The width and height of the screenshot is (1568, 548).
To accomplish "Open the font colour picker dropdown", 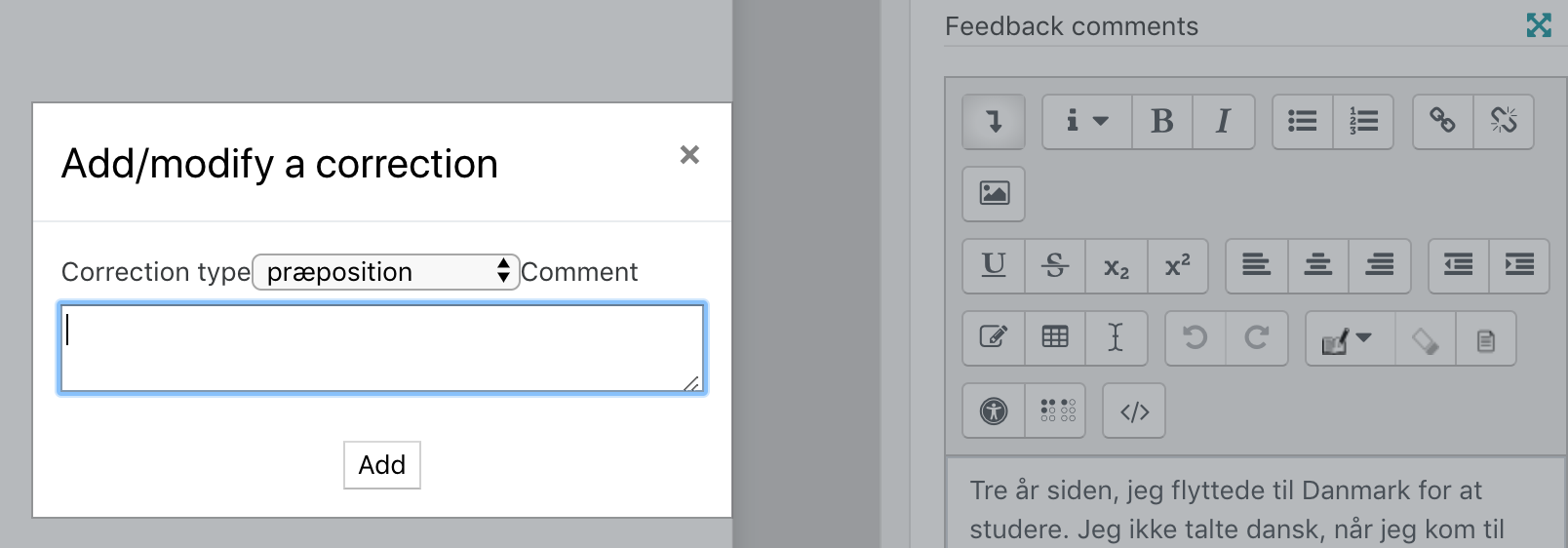I will (1350, 338).
